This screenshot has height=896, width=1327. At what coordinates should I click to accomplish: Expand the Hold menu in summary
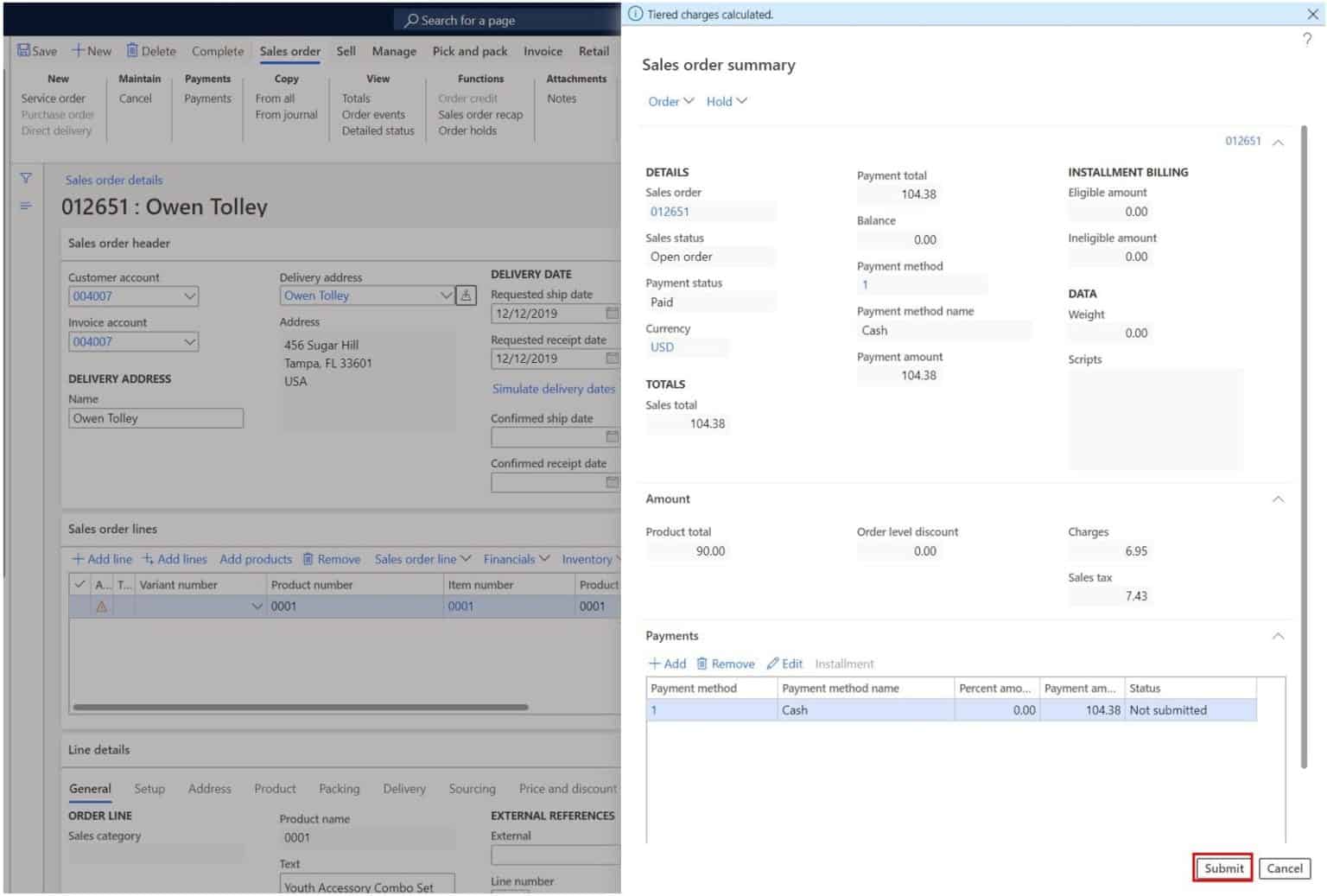[x=727, y=101]
